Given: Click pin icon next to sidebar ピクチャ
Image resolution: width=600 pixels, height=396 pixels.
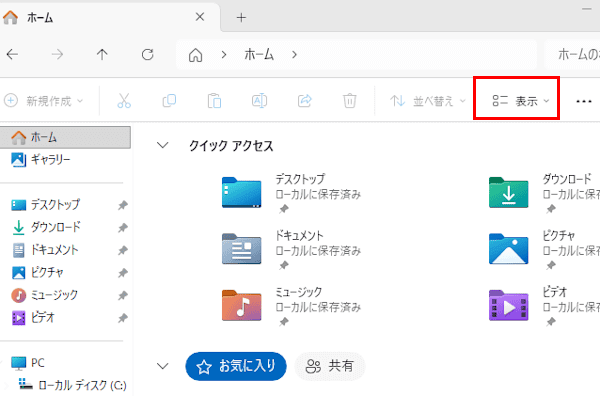Looking at the screenshot, I should (x=122, y=273).
